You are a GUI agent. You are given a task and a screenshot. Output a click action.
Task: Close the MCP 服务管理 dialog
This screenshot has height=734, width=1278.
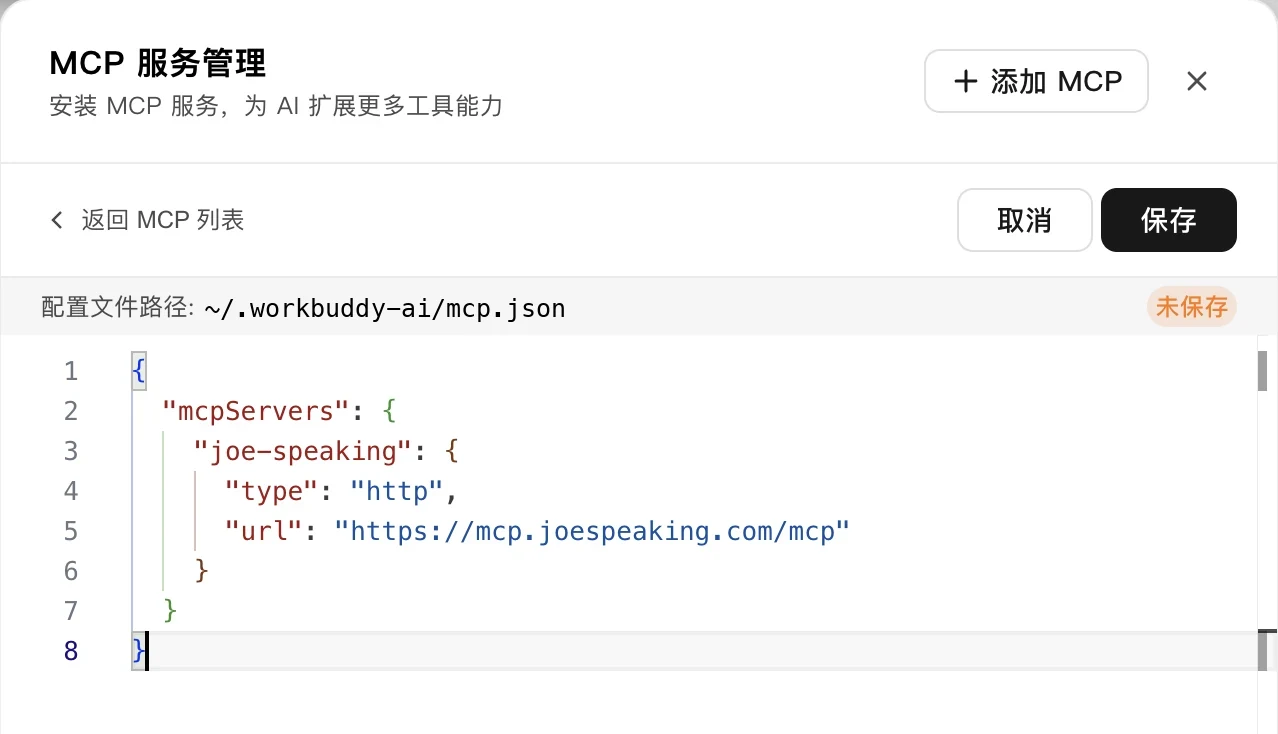pos(1197,81)
